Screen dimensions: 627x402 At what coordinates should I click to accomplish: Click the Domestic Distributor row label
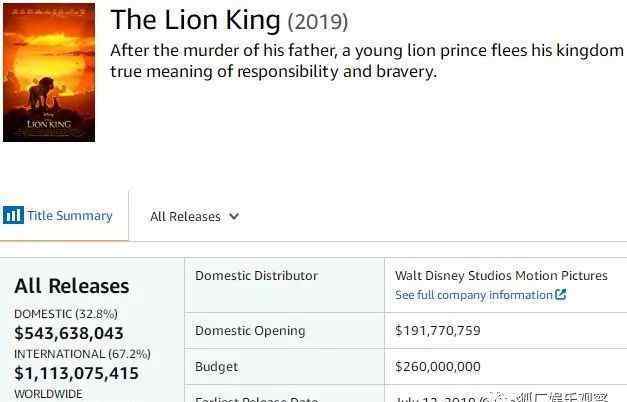click(256, 275)
